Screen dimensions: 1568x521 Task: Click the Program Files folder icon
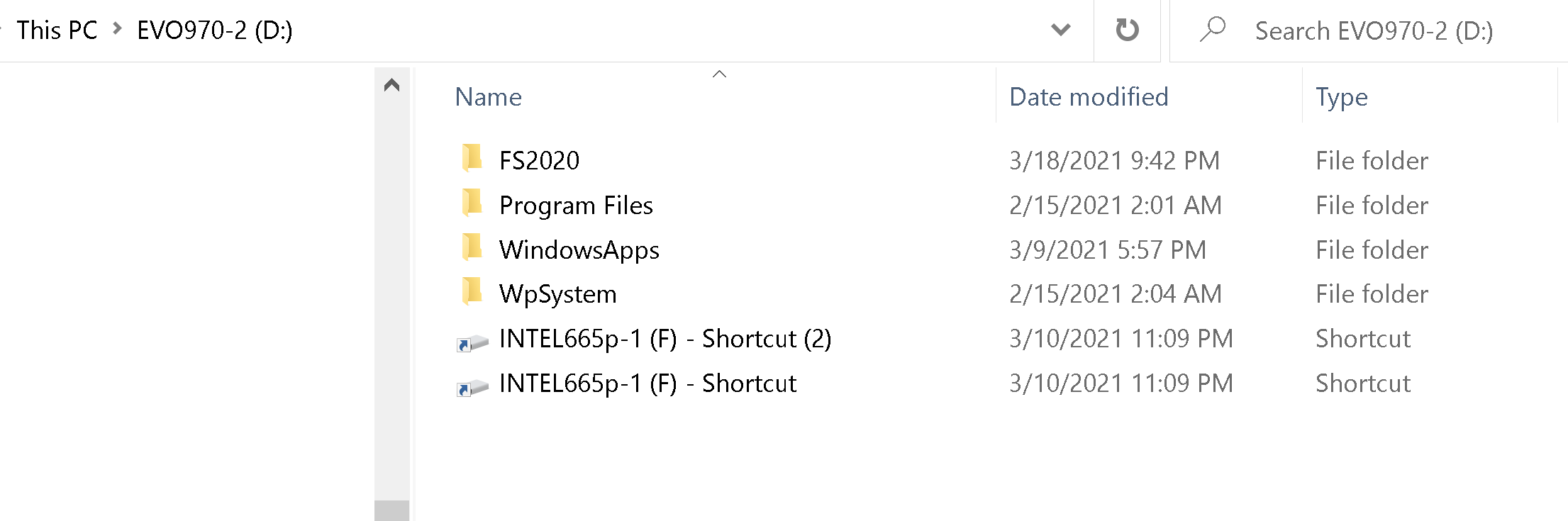pyautogui.click(x=472, y=203)
